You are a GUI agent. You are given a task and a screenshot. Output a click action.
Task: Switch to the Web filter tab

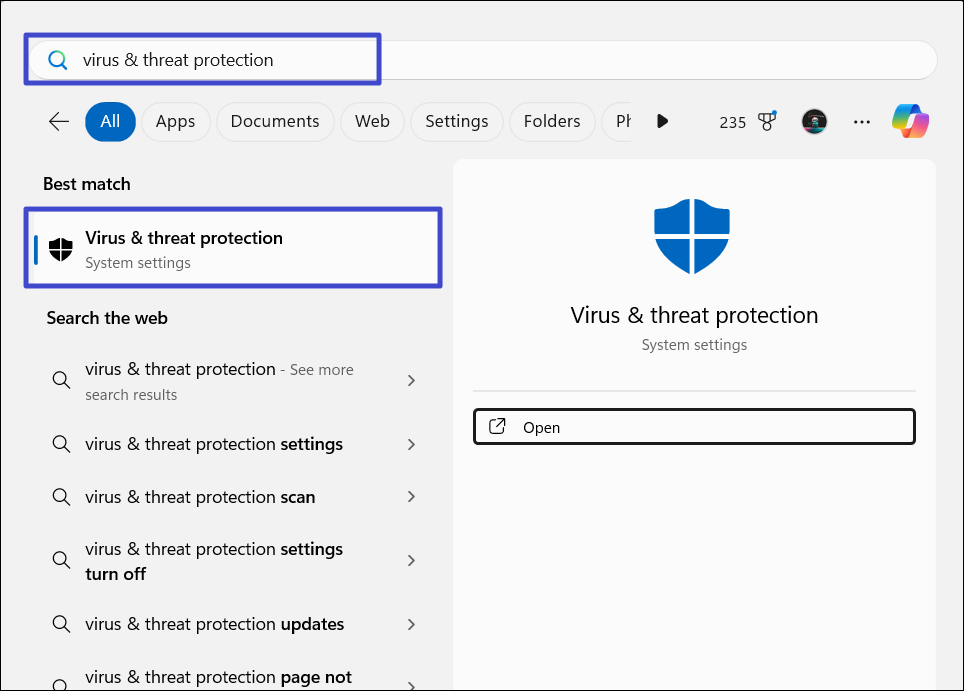pos(372,122)
